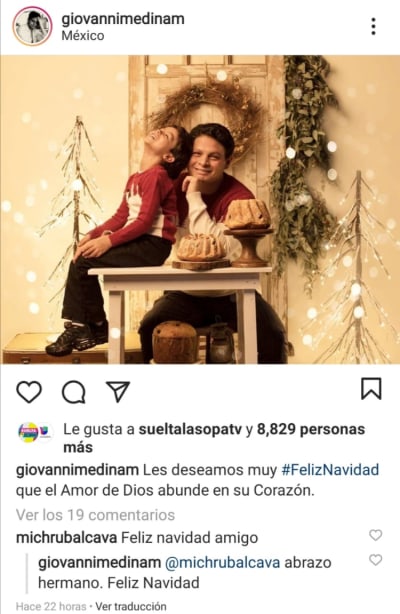Open giovannimedinam username in caption

click(x=77, y=470)
